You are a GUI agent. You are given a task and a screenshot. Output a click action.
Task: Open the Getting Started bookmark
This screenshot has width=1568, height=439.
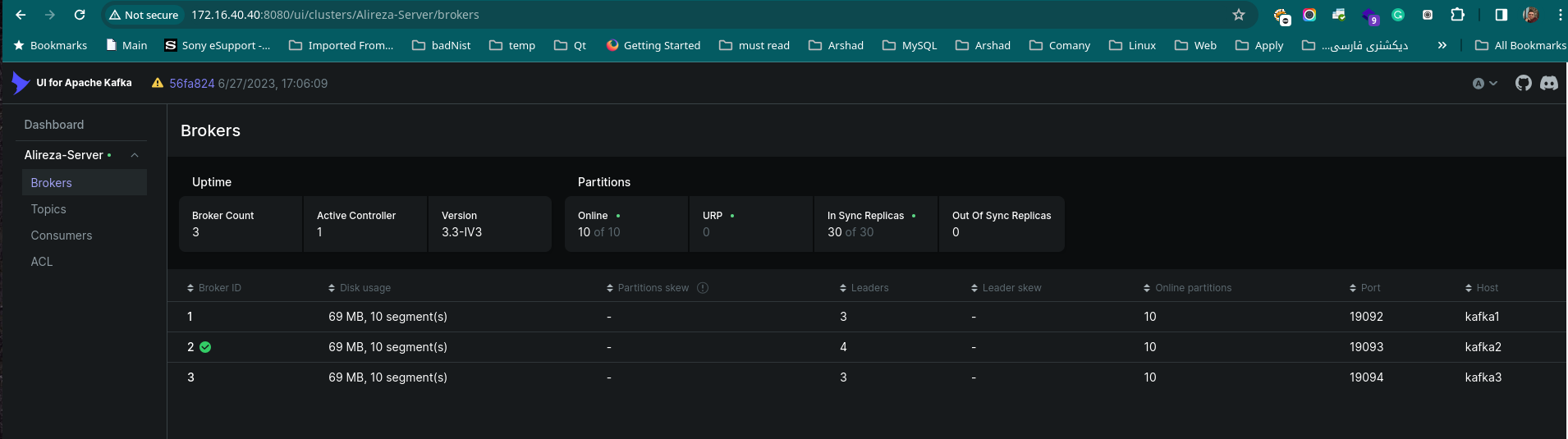(x=653, y=45)
